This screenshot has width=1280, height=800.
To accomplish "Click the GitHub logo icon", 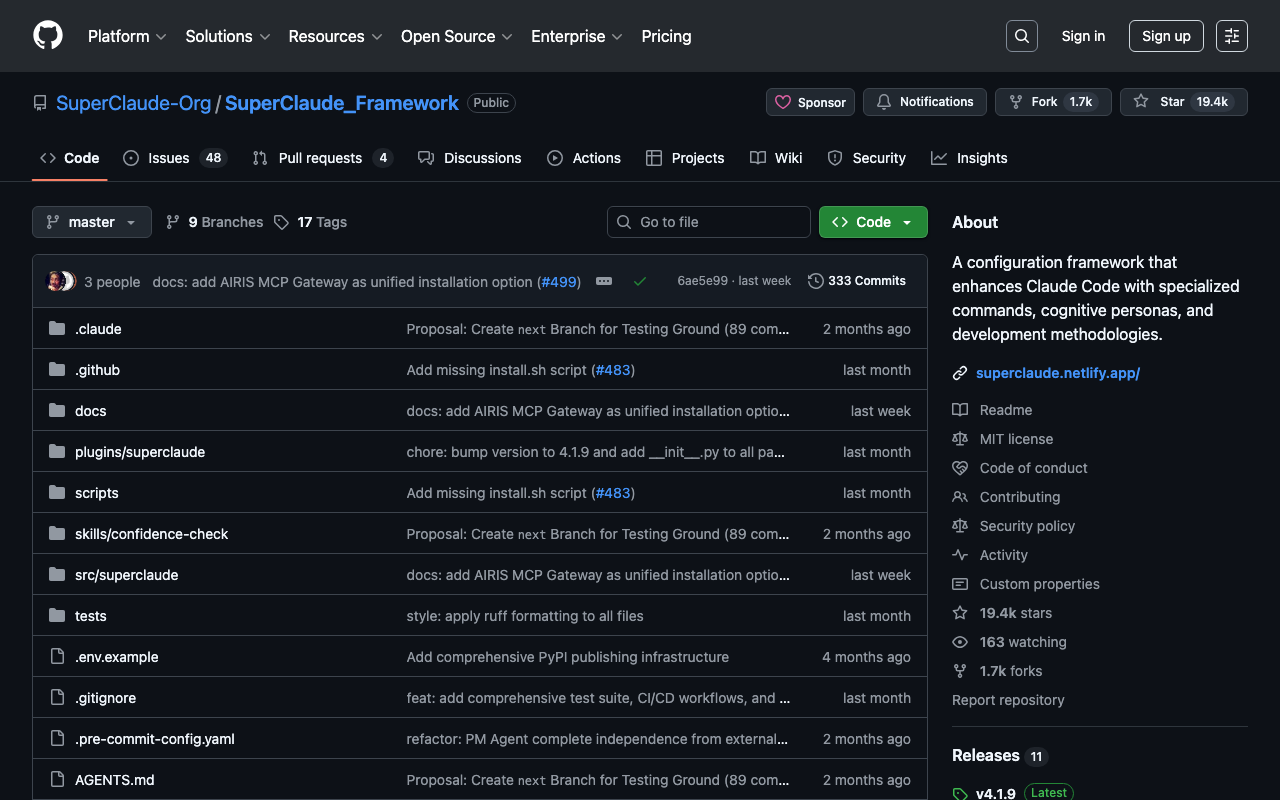I will (x=48, y=36).
